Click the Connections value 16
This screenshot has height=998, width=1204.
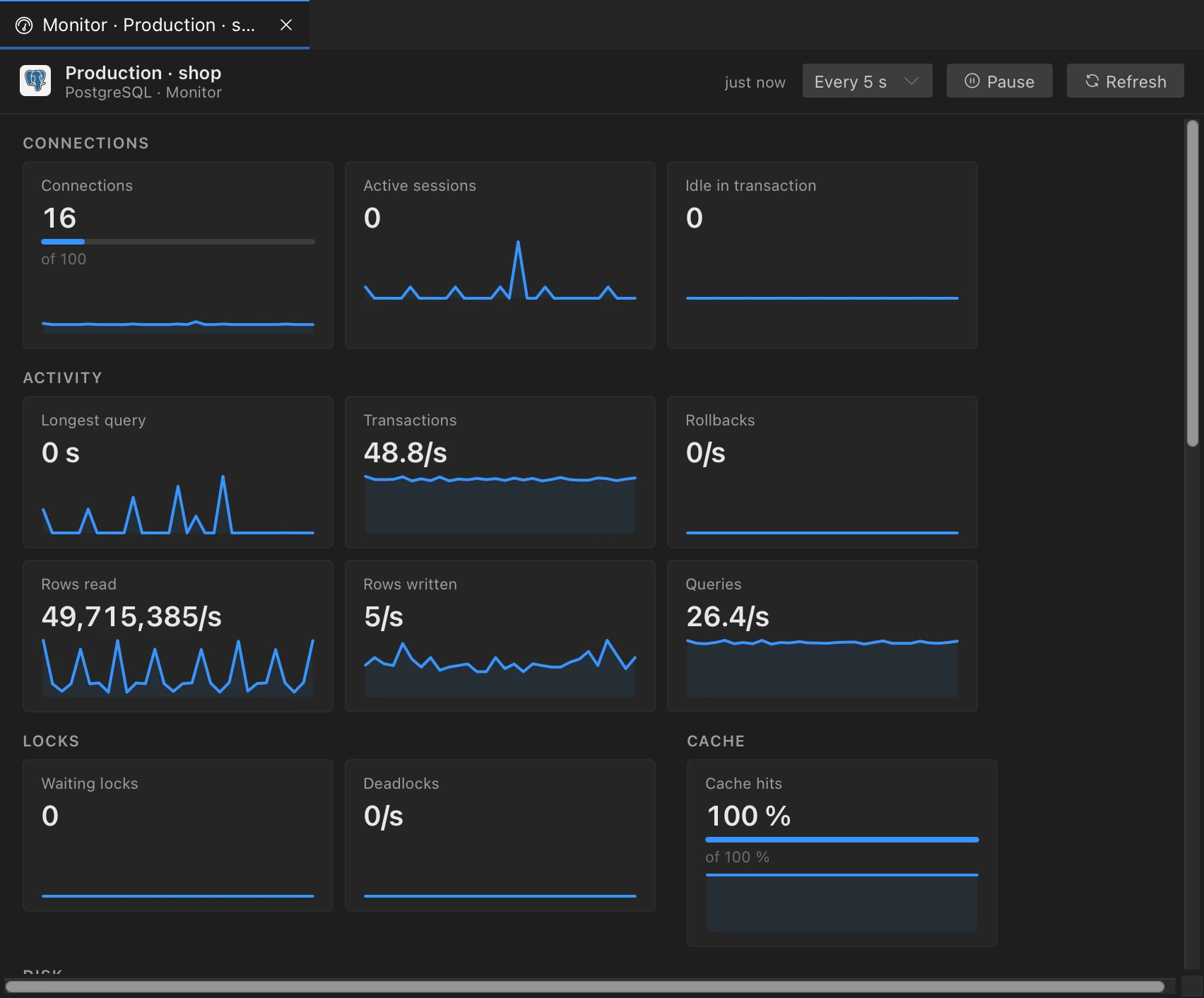(x=59, y=218)
